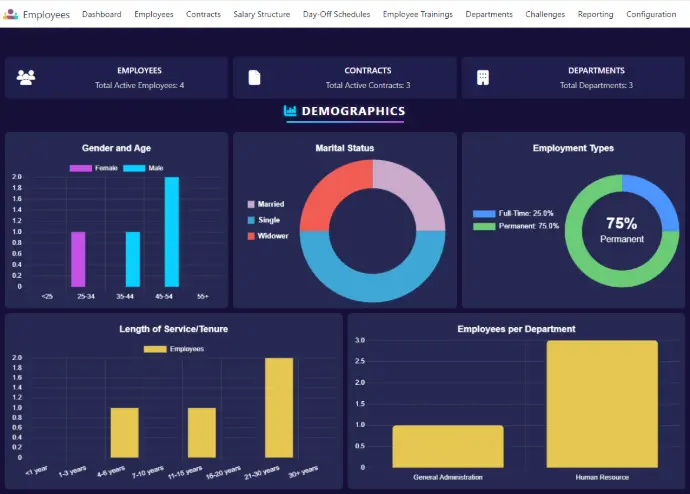This screenshot has height=494, width=690.
Task: Click the General Administration axis label
Action: pyautogui.click(x=448, y=477)
